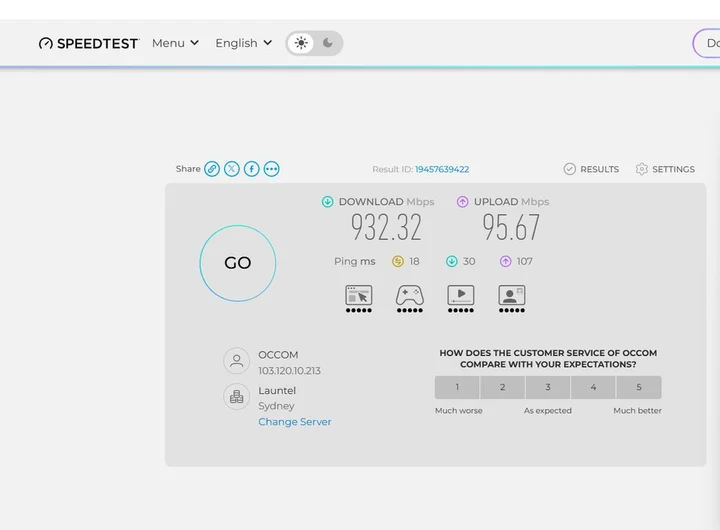The height and width of the screenshot is (530, 720).
Task: Click the upload ping value 107
Action: [524, 261]
